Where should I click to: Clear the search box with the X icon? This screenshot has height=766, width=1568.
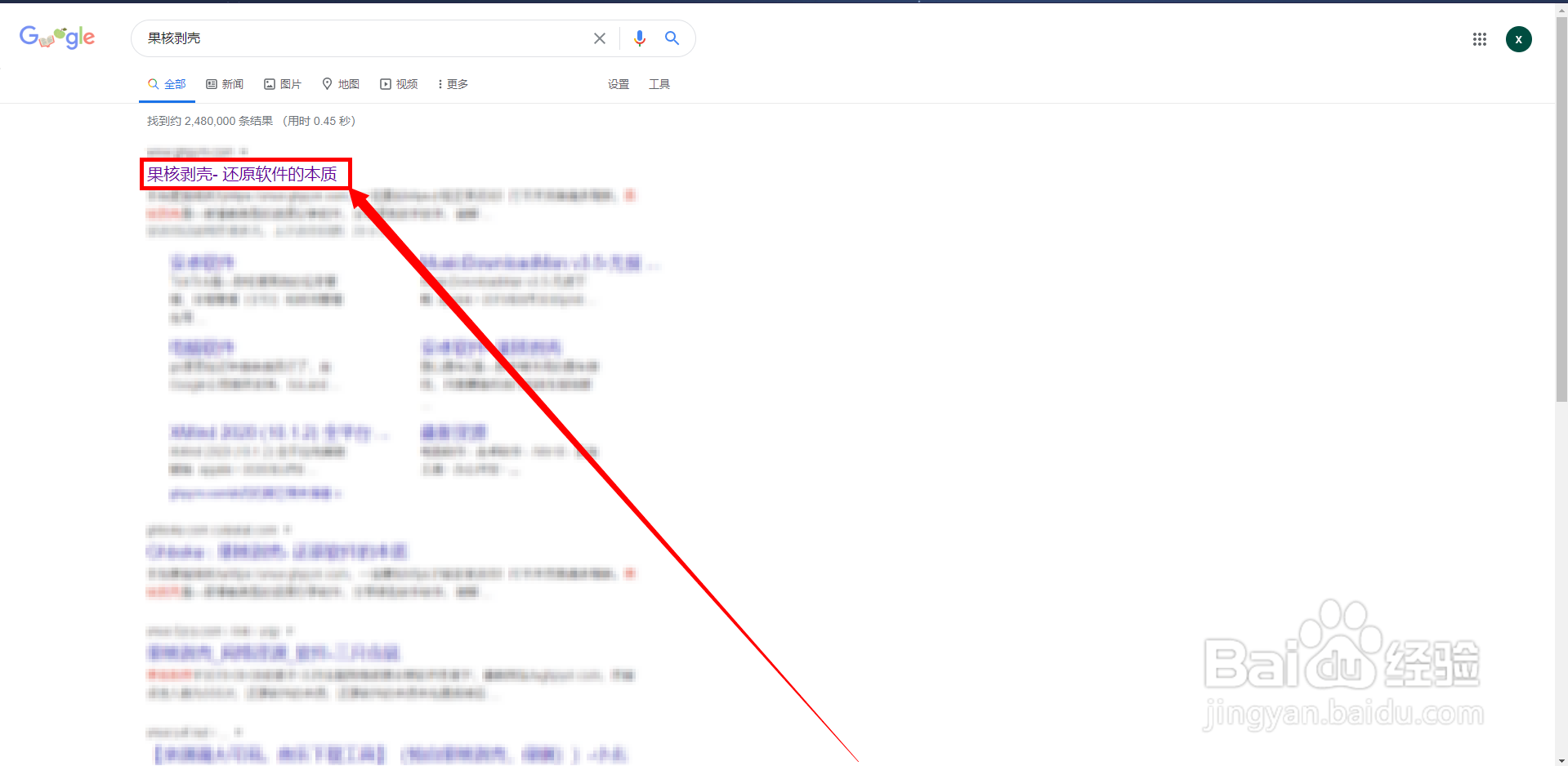click(600, 38)
